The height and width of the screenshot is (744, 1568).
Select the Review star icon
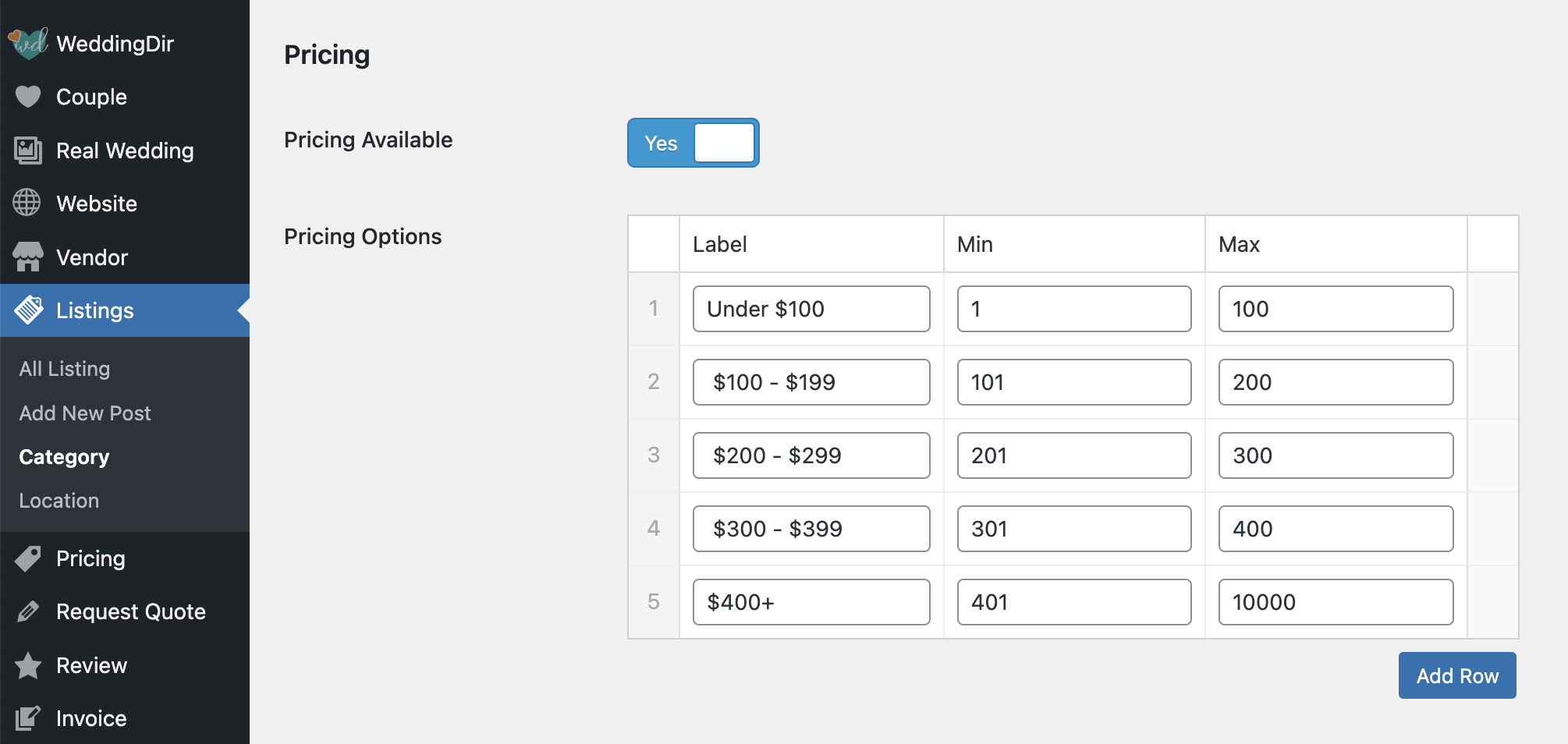(28, 665)
